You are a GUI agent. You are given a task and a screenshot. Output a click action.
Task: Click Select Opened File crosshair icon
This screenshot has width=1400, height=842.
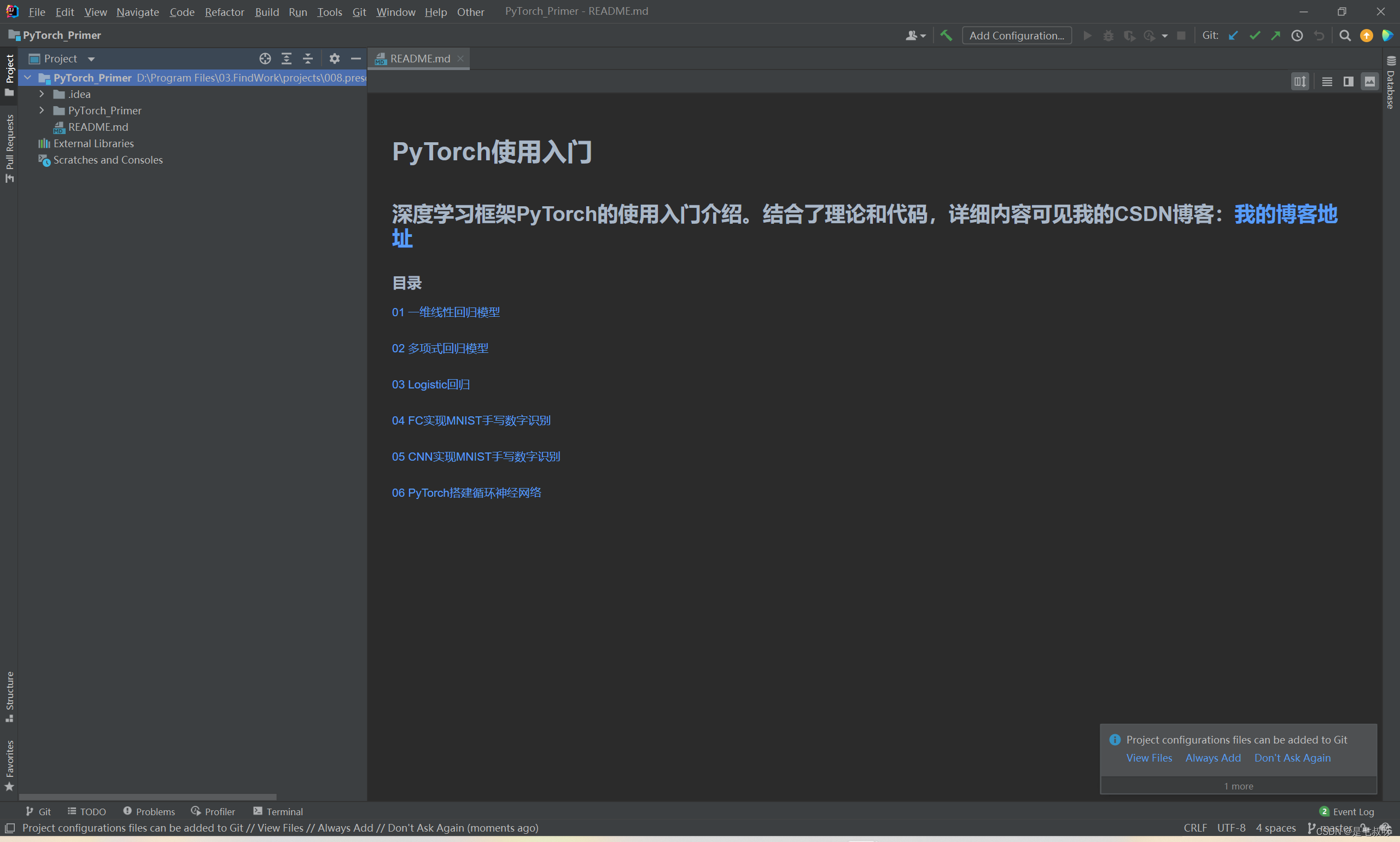pyautogui.click(x=265, y=59)
